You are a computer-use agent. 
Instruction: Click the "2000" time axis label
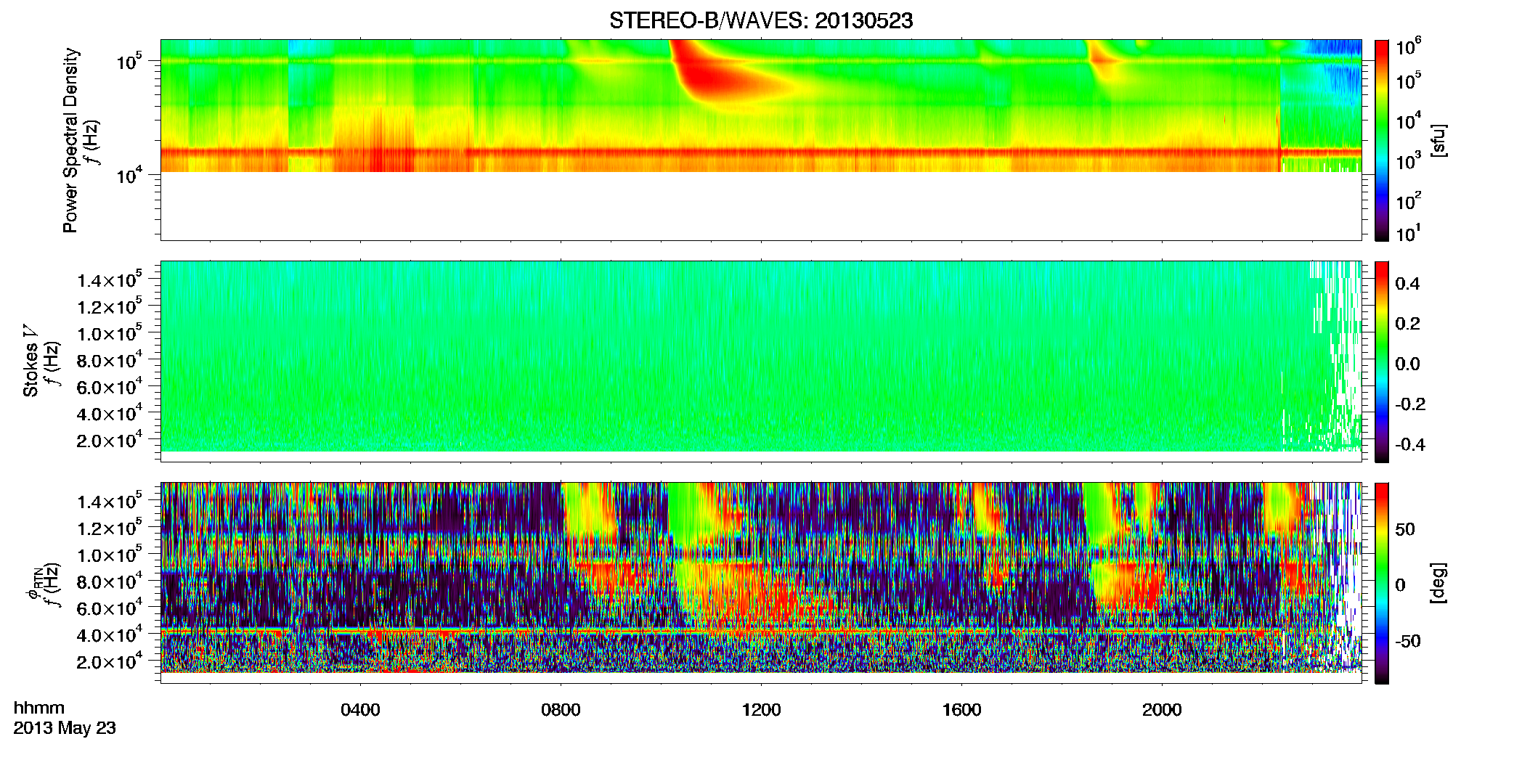pos(1162,710)
